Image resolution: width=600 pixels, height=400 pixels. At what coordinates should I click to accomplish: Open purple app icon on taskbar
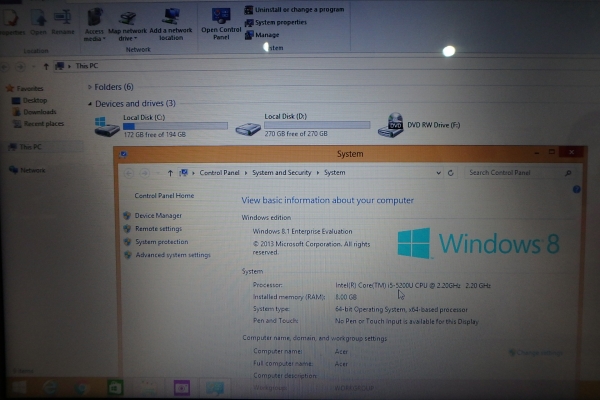click(x=181, y=388)
